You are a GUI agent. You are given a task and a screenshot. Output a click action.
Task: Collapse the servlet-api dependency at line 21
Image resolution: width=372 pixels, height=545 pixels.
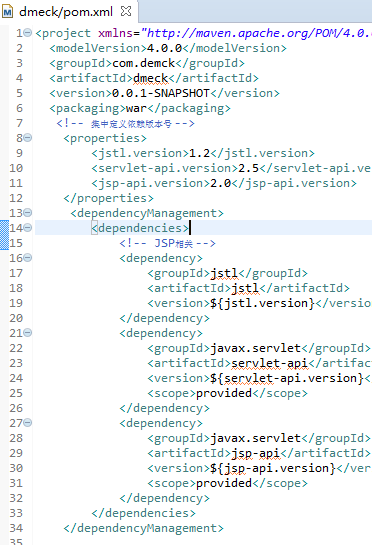coord(28,333)
